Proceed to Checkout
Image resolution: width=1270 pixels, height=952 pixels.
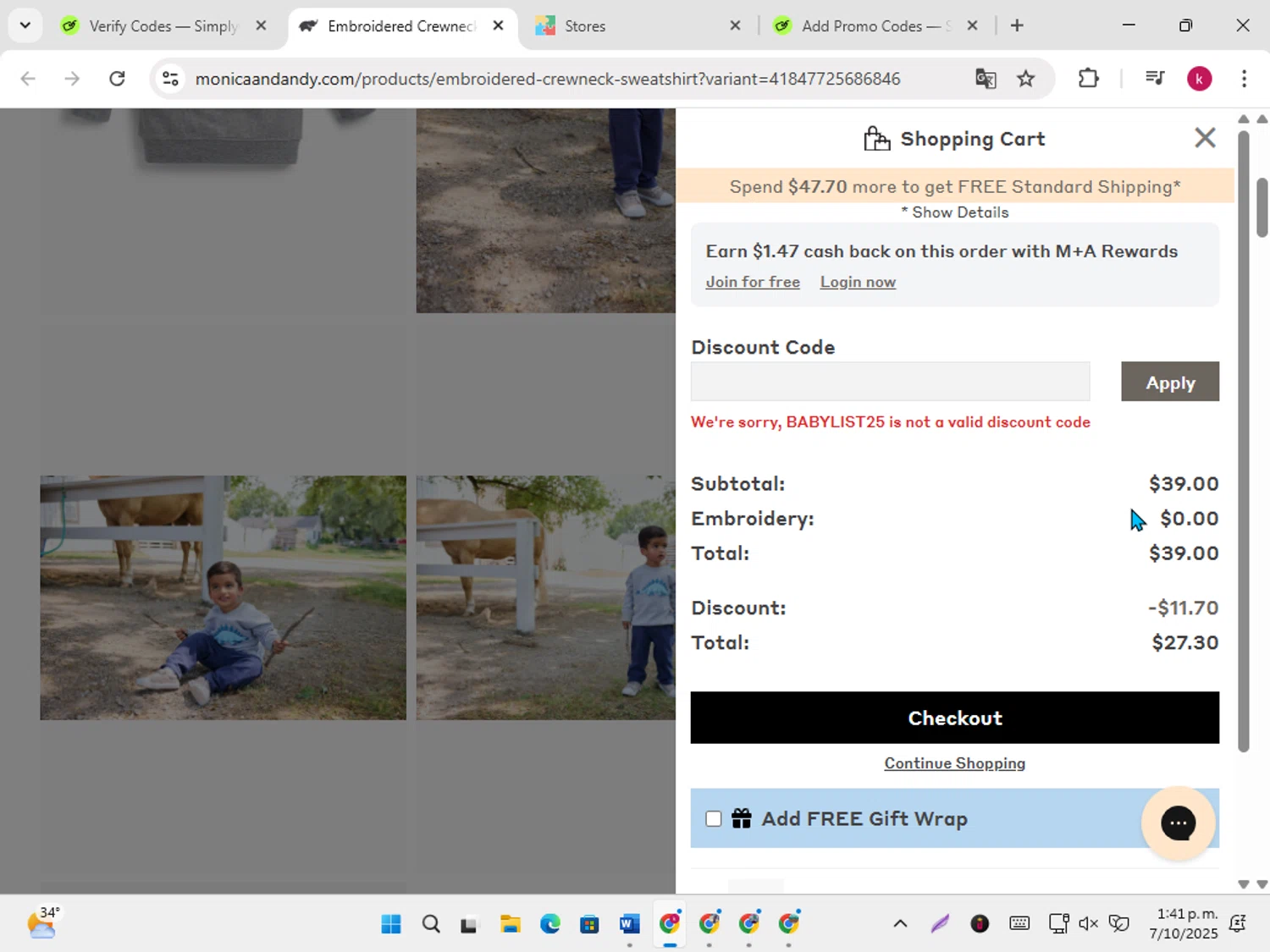(955, 718)
